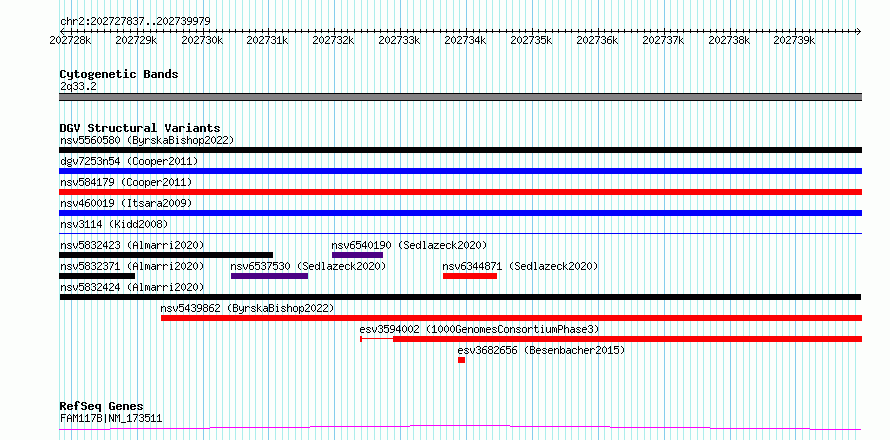Screen dimensions: 890x440
Task: Click the chr2:202727837..202739979 coordinate text
Action: coord(135,21)
